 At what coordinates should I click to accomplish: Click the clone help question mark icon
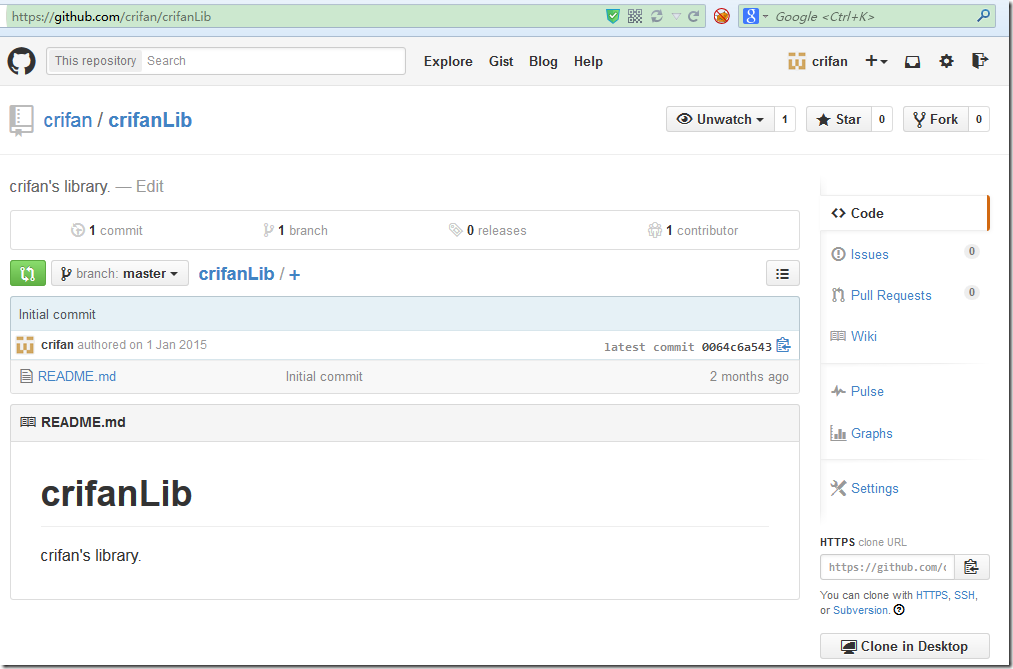[899, 610]
